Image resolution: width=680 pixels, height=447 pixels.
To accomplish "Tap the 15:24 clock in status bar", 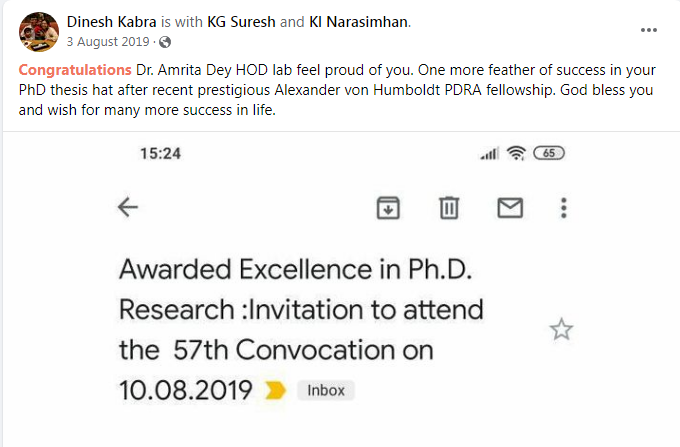I will 158,153.
